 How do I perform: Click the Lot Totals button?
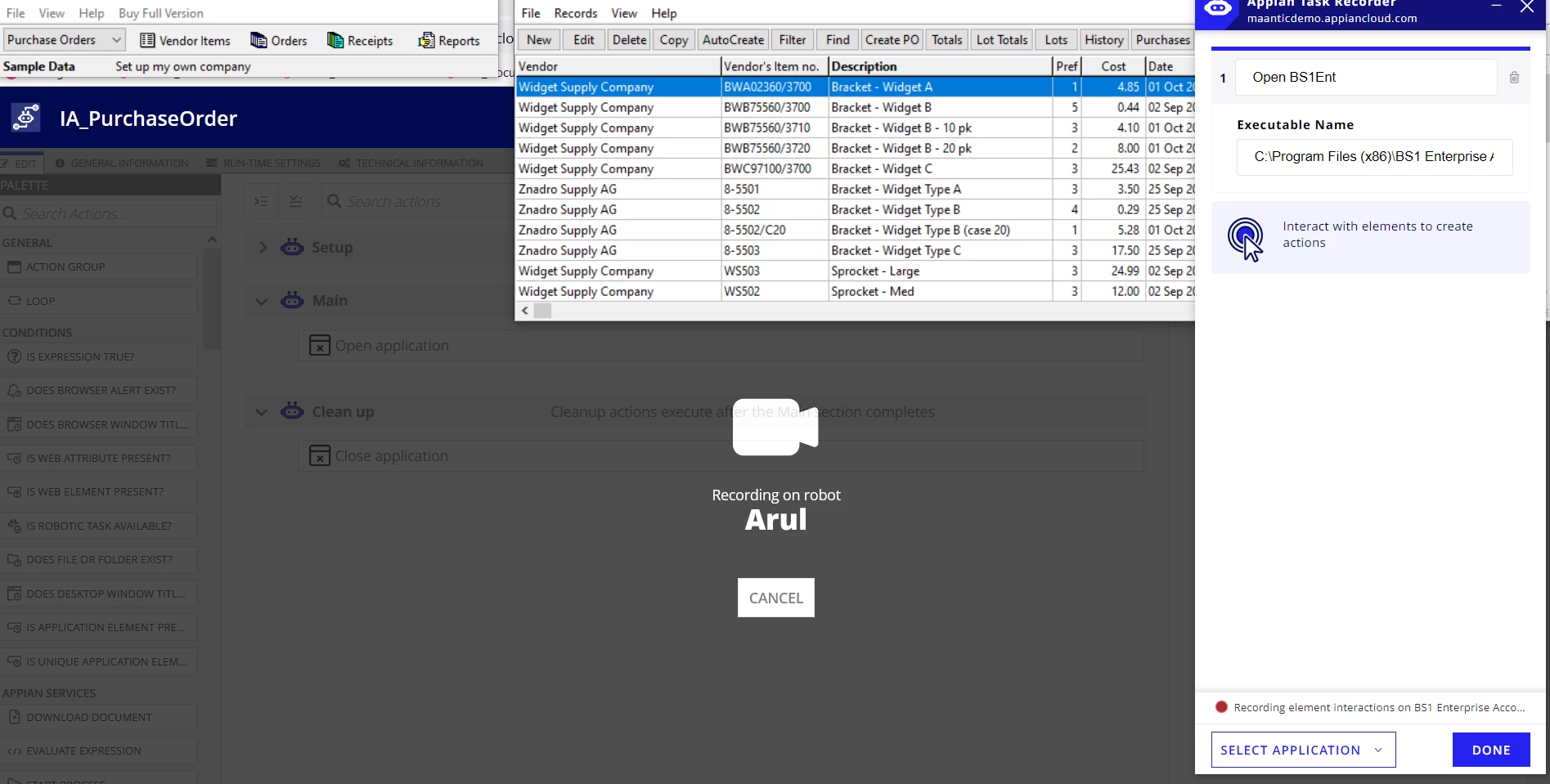1002,39
